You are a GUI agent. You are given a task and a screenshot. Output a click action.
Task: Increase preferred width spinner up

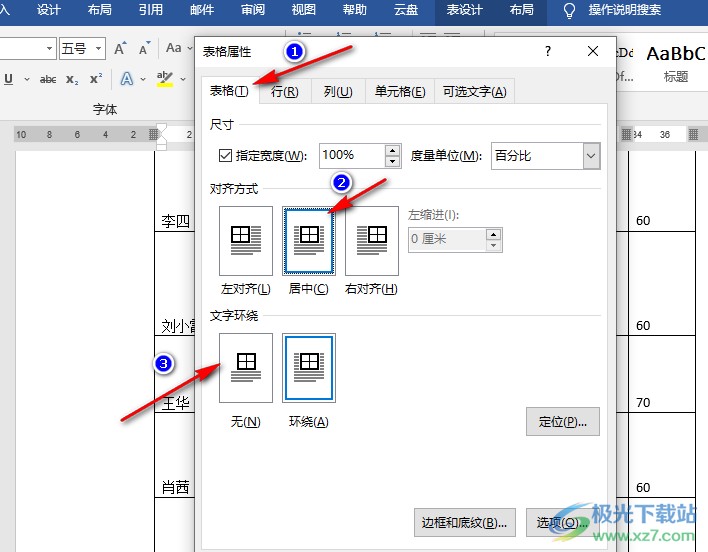tap(392, 150)
